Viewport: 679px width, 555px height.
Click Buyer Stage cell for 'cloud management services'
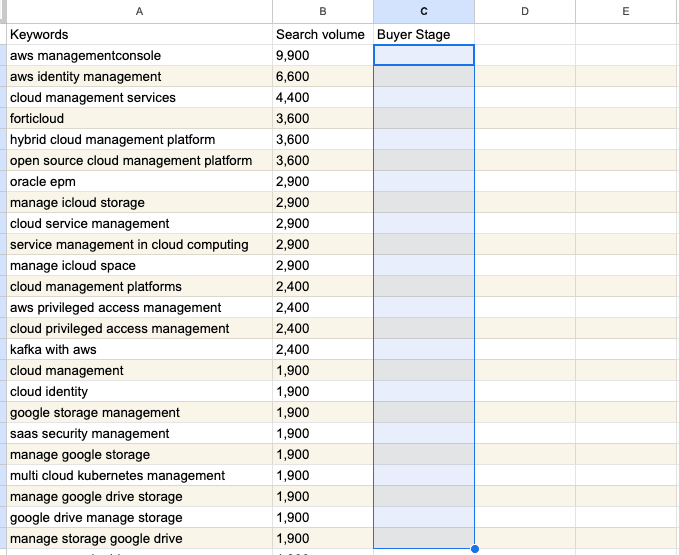pos(424,97)
